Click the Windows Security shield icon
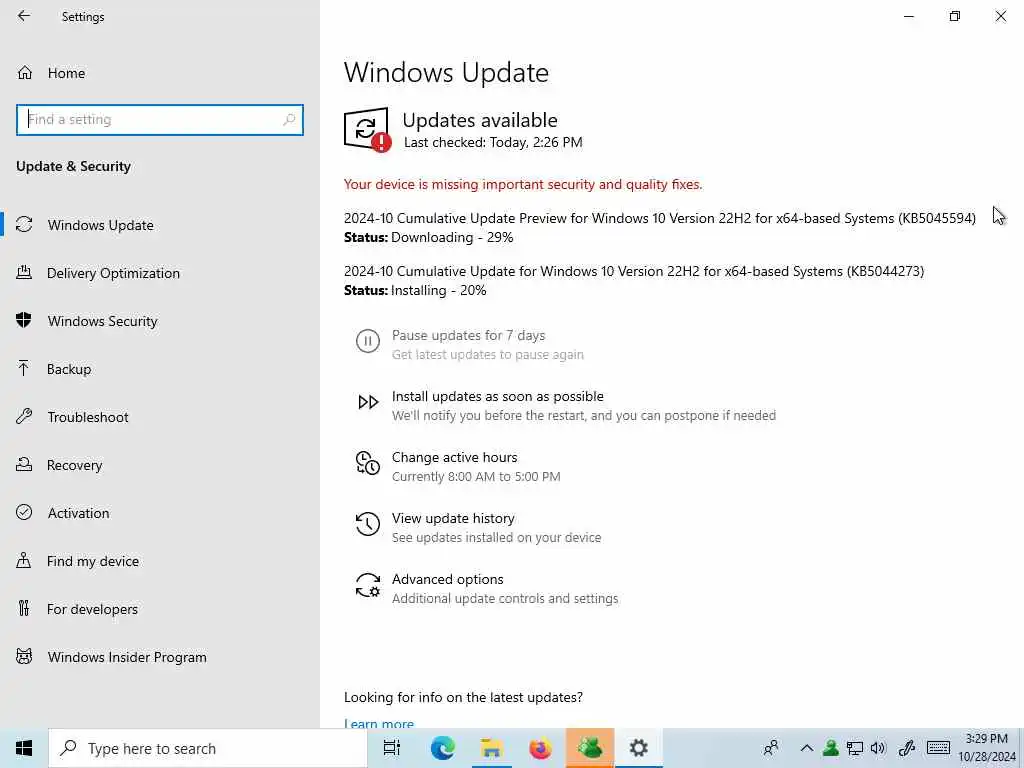 click(24, 320)
